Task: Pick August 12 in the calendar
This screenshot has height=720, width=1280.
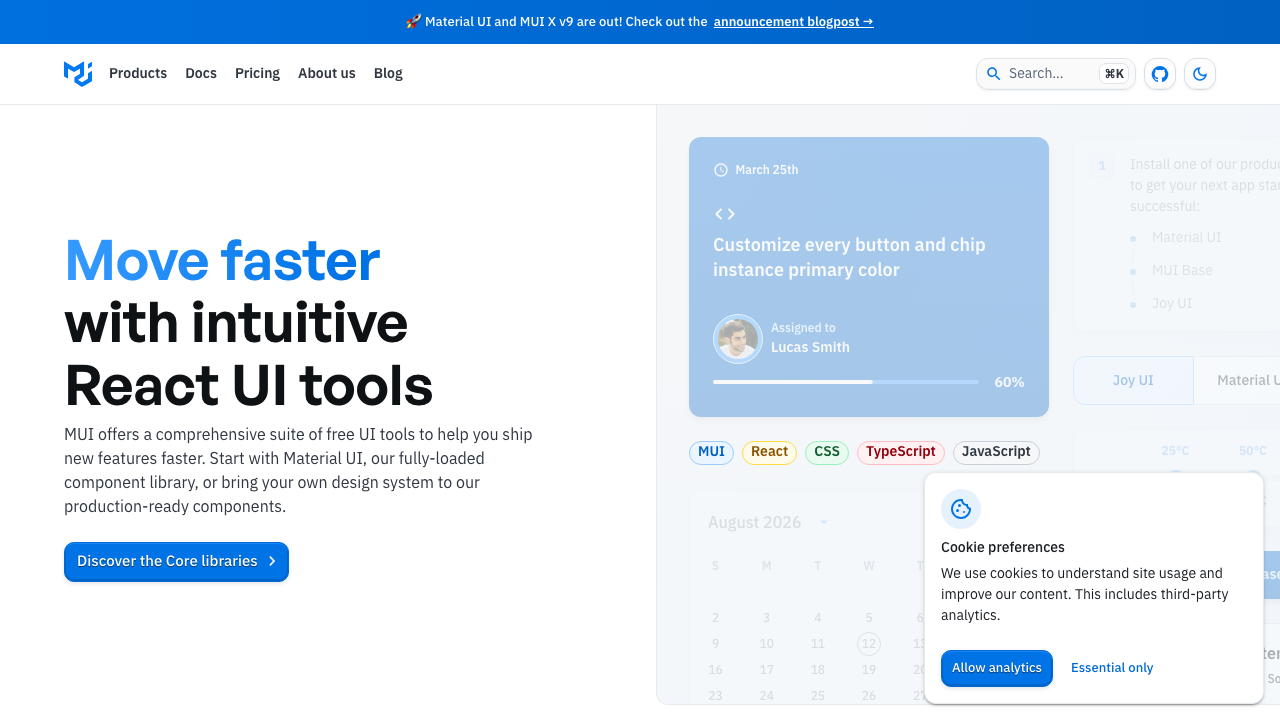Action: point(869,644)
